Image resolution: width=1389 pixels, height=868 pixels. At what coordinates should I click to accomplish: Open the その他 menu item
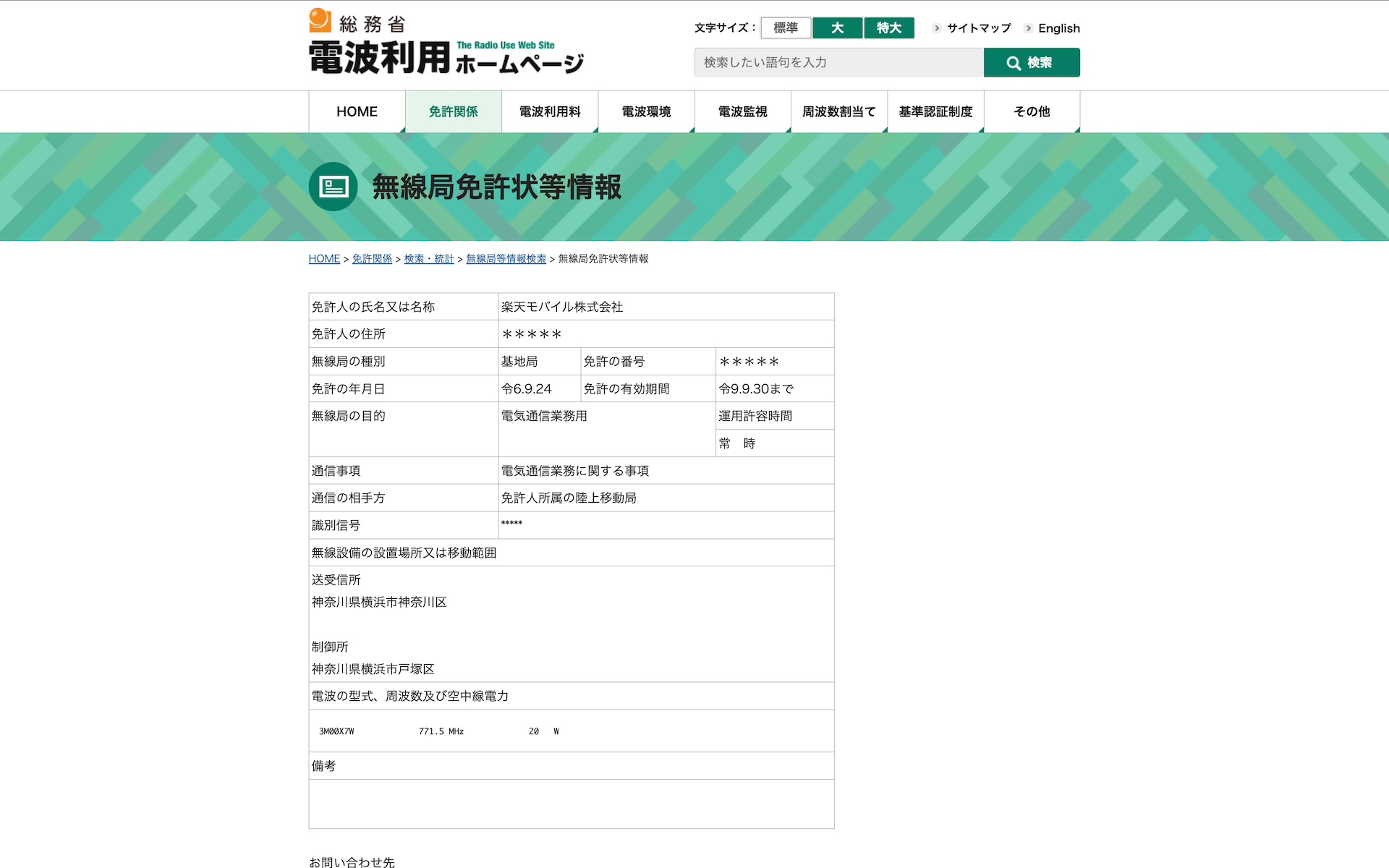coord(1032,111)
